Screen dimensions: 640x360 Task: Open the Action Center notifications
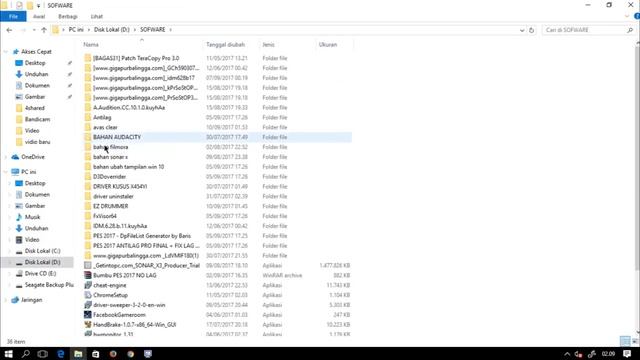627,354
